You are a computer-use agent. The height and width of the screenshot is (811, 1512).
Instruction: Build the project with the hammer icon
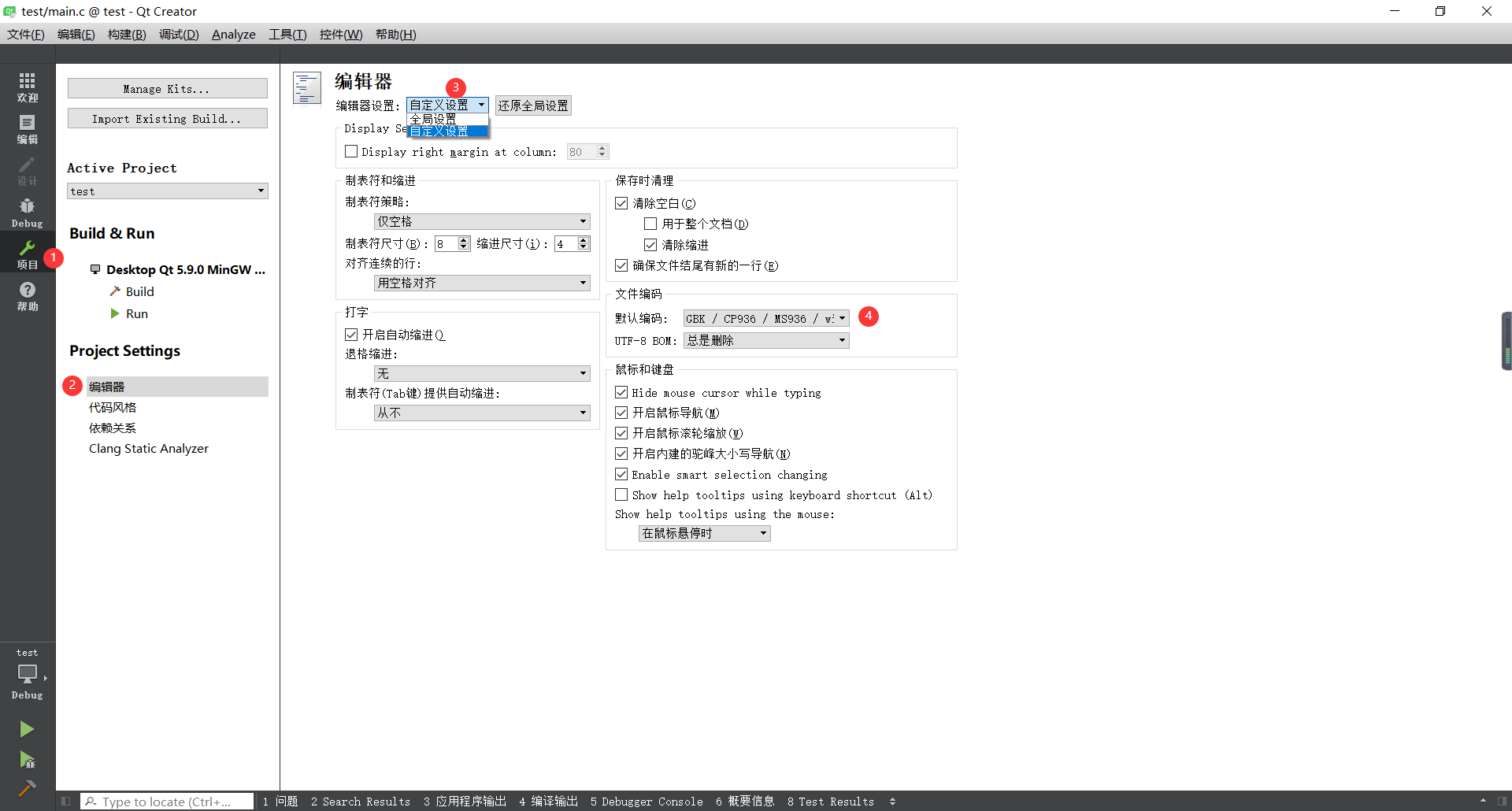click(27, 787)
